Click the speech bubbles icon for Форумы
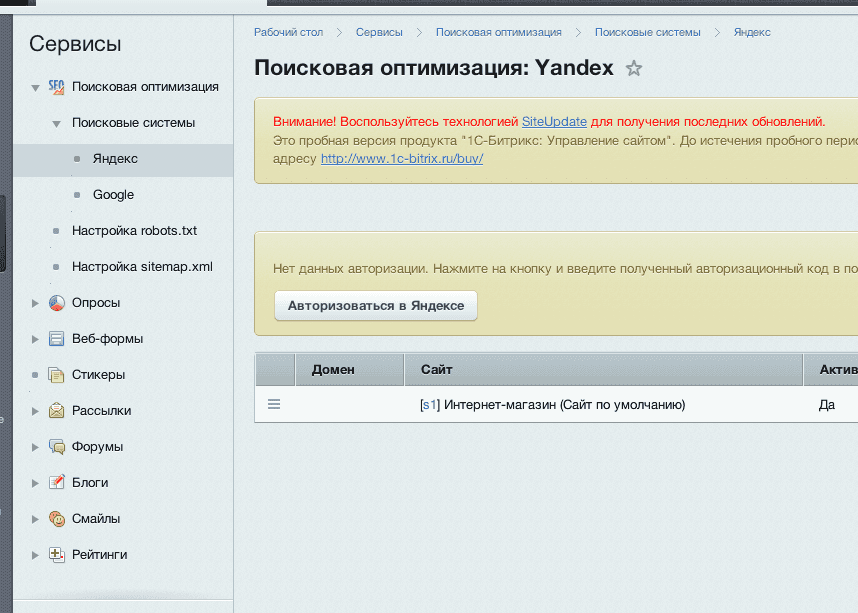Image resolution: width=858 pixels, height=613 pixels. (x=56, y=447)
